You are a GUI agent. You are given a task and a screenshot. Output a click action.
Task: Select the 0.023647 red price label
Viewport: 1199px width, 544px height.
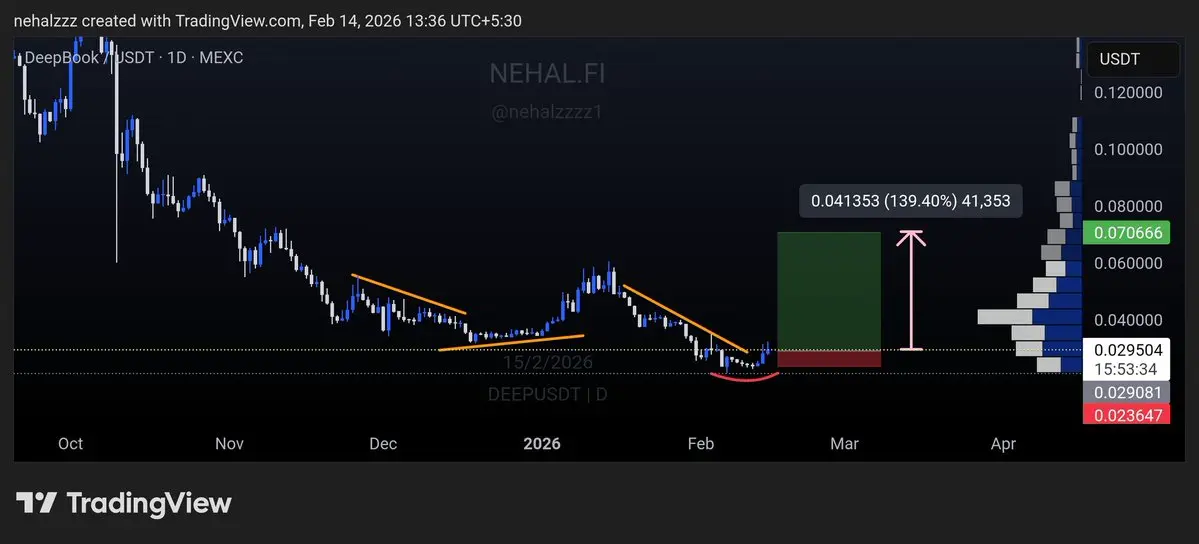(1127, 415)
